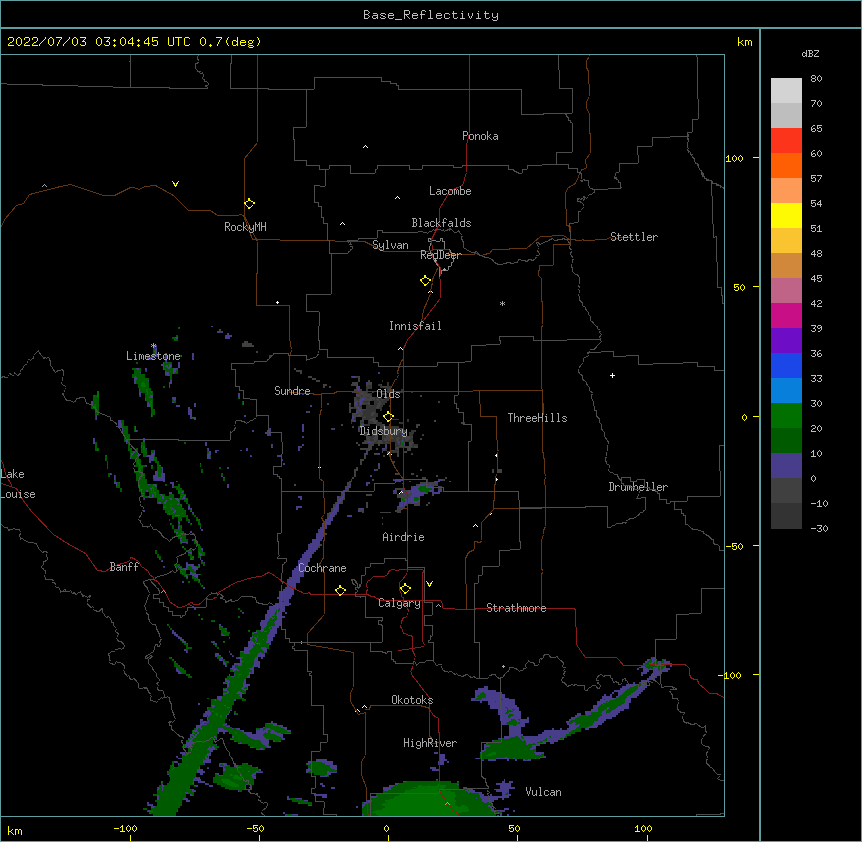Select the -30 value in dBZ legend
The width and height of the screenshot is (862, 842).
(819, 528)
